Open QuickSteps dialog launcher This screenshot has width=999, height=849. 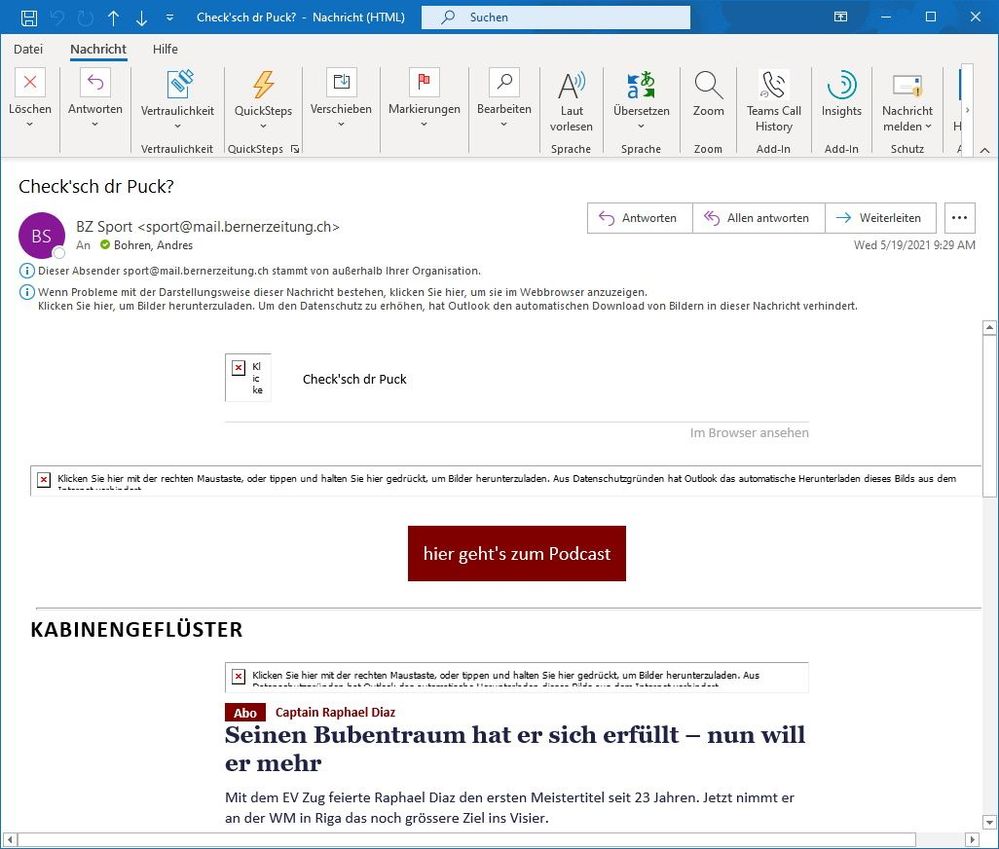295,149
